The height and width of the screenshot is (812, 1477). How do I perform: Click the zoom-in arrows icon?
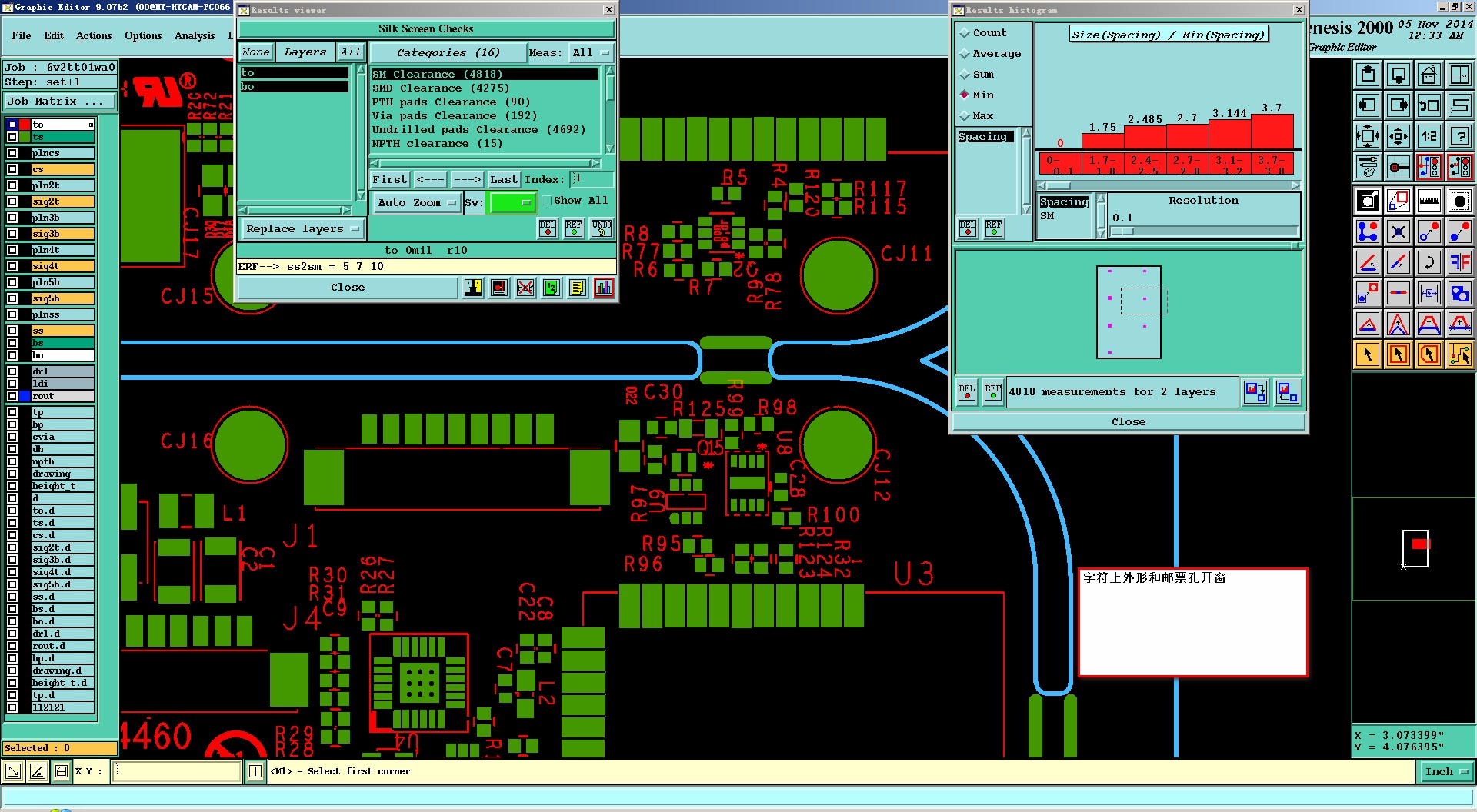pos(1368,136)
